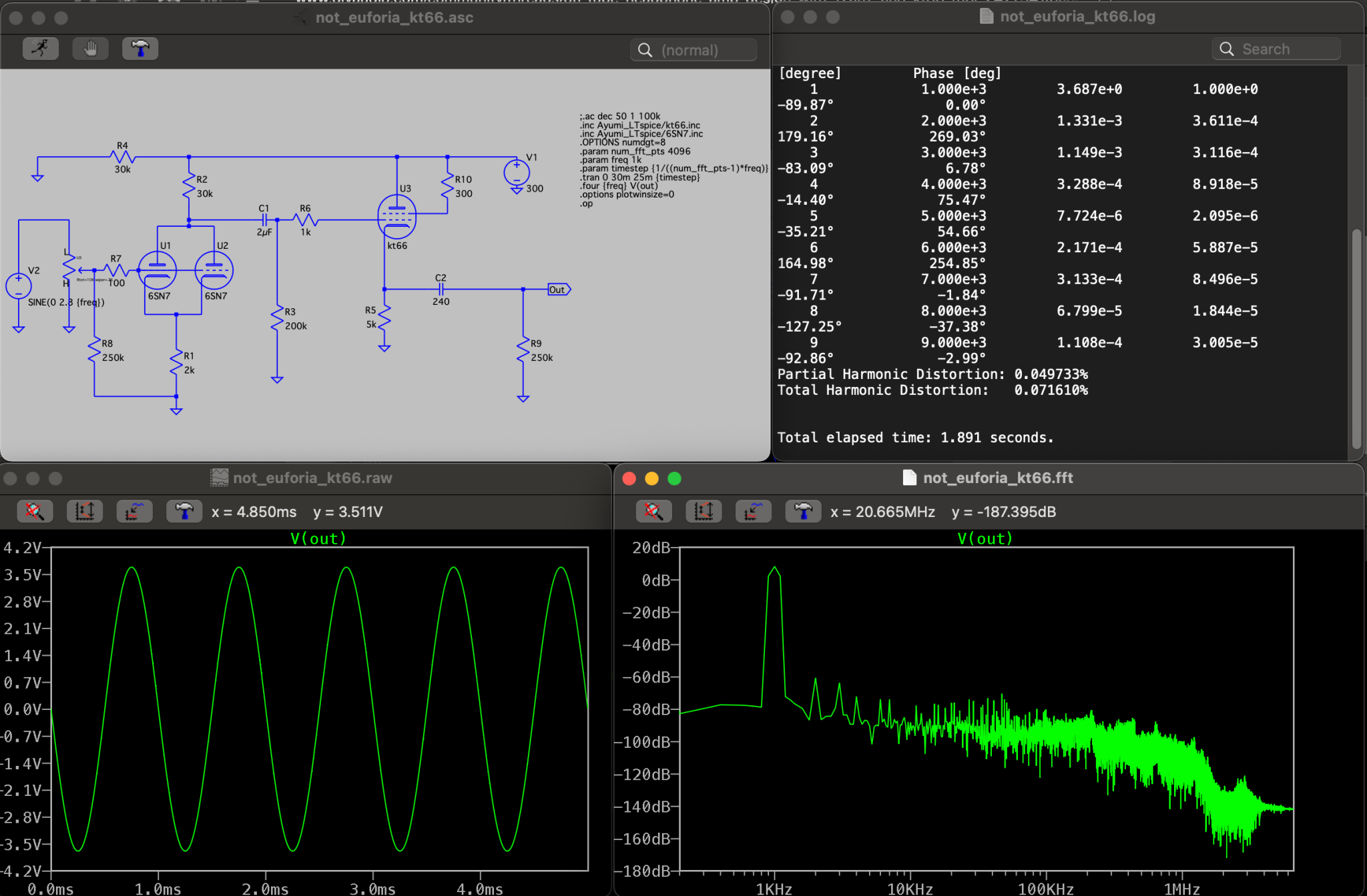This screenshot has width=1367, height=896.
Task: Select resistor R6 1k in schematic
Action: click(305, 219)
